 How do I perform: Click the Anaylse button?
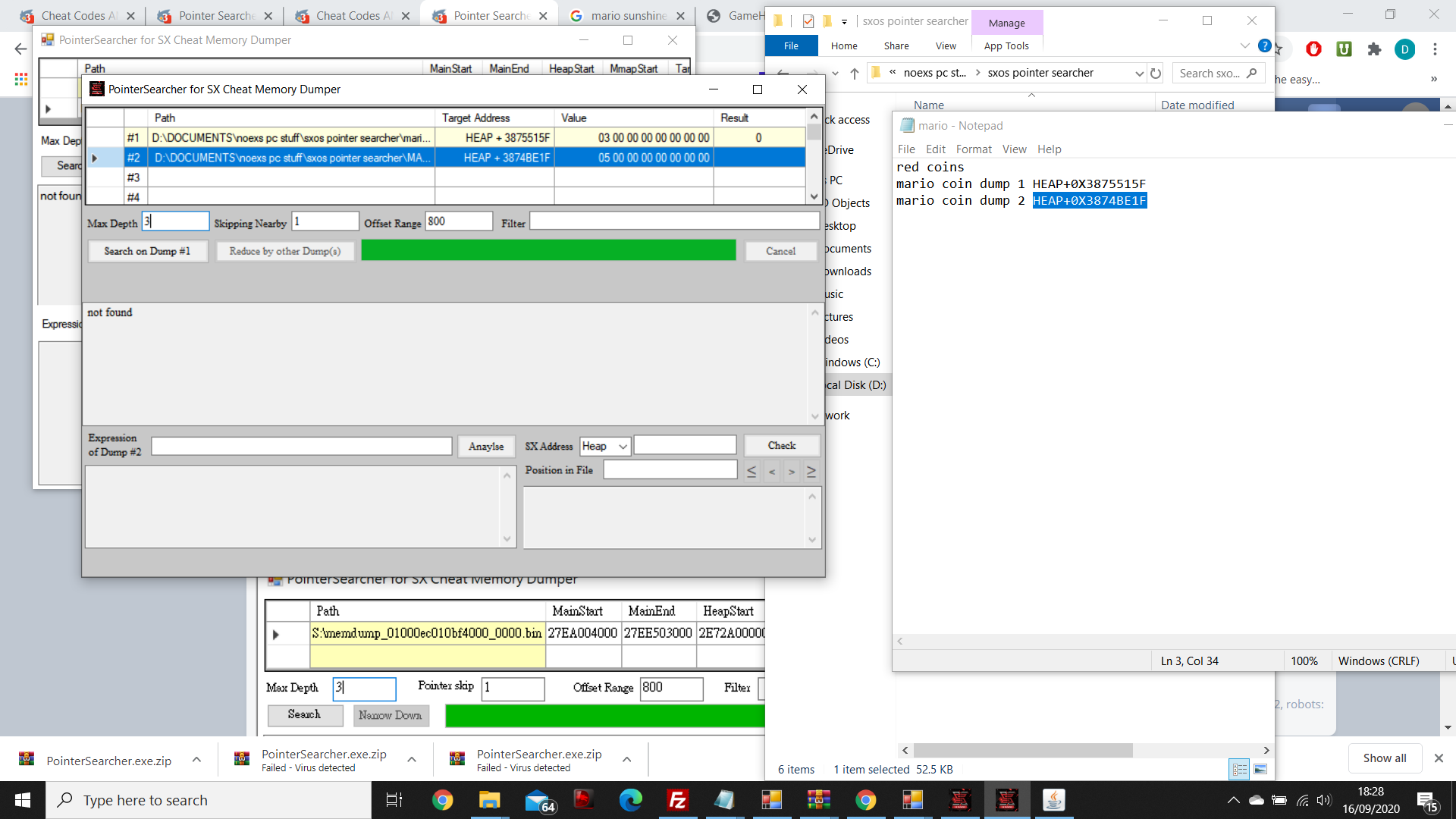[486, 447]
